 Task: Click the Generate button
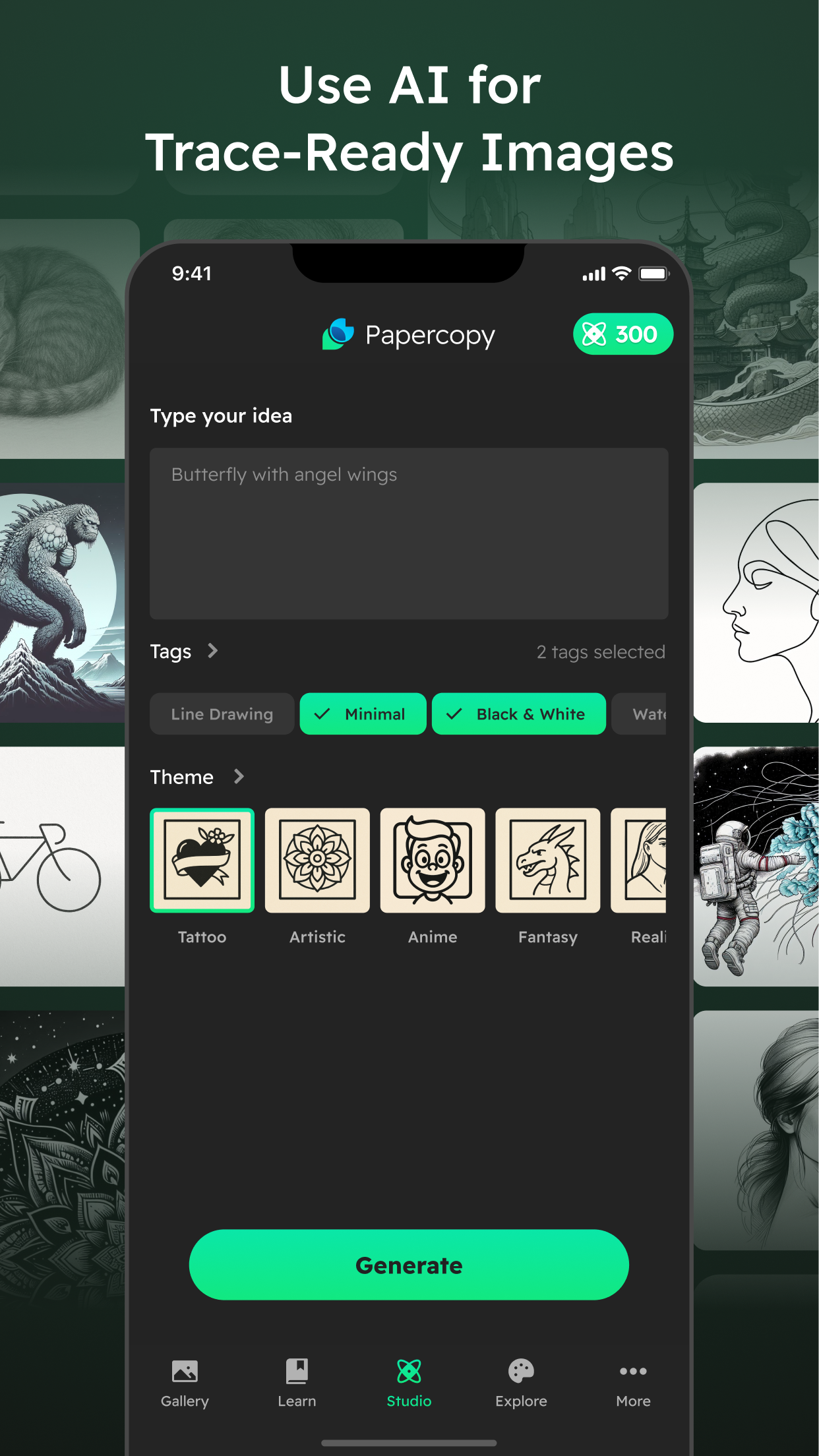pyautogui.click(x=409, y=1265)
